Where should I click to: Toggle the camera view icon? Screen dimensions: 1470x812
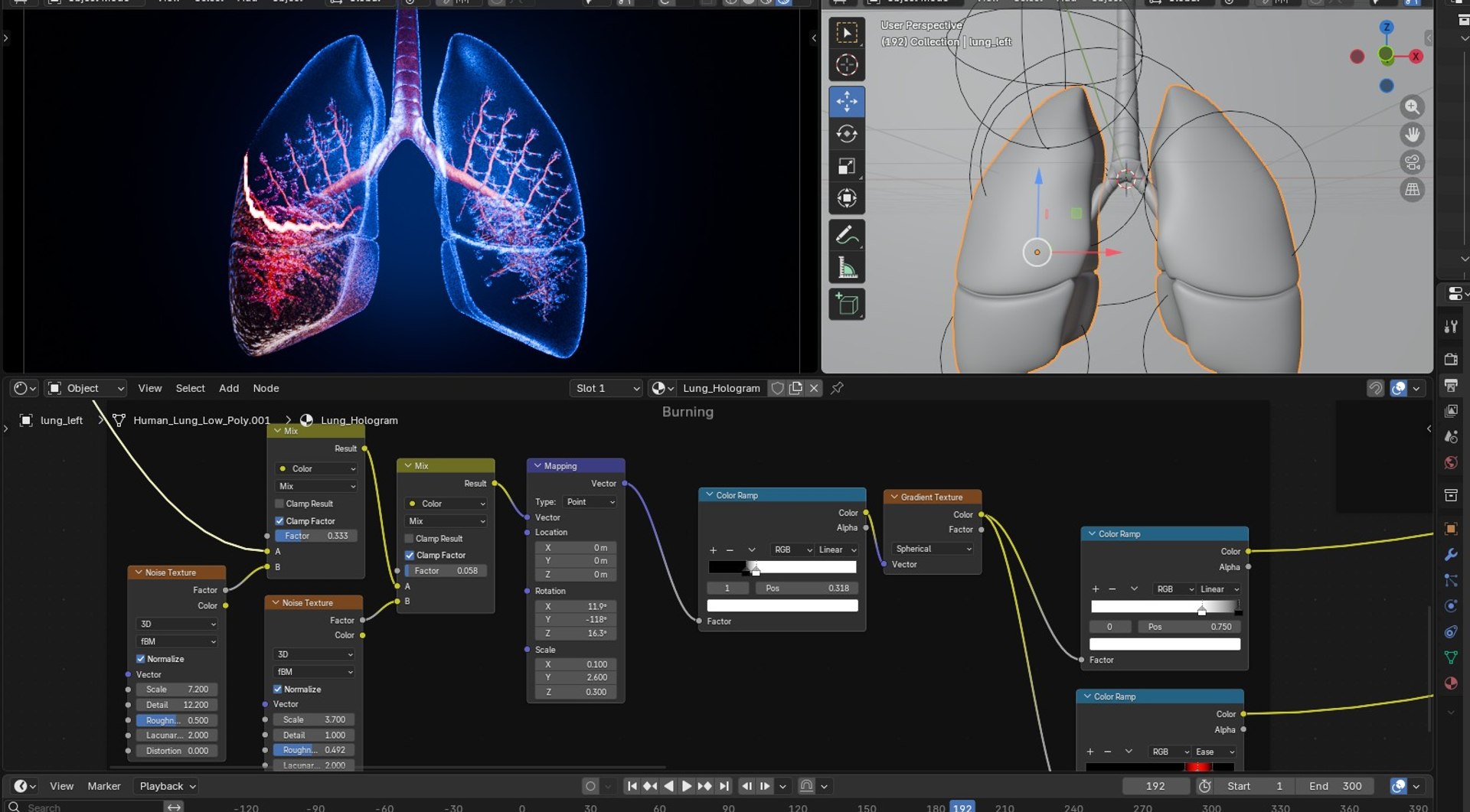[1413, 162]
